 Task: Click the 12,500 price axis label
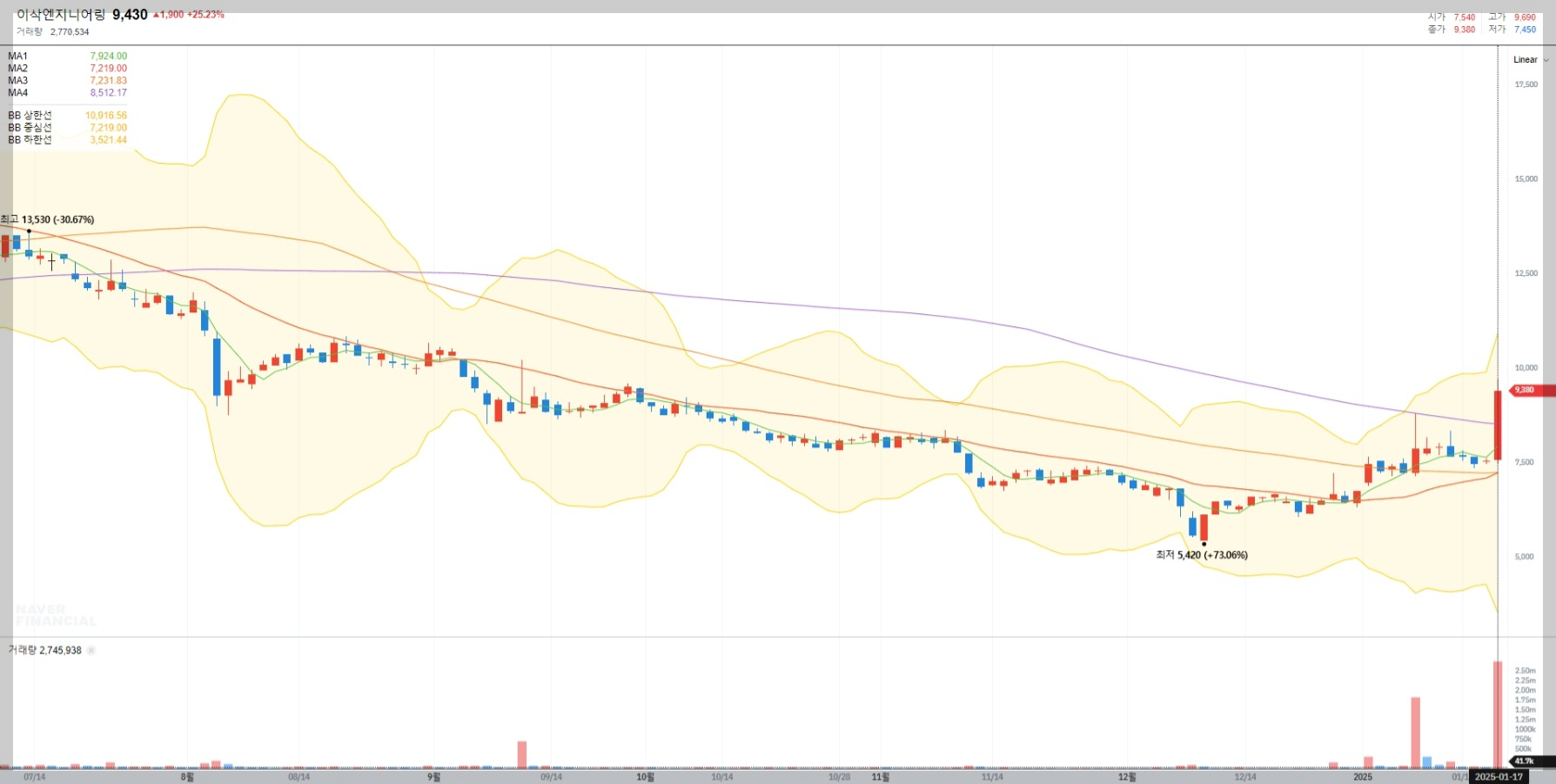(x=1526, y=273)
